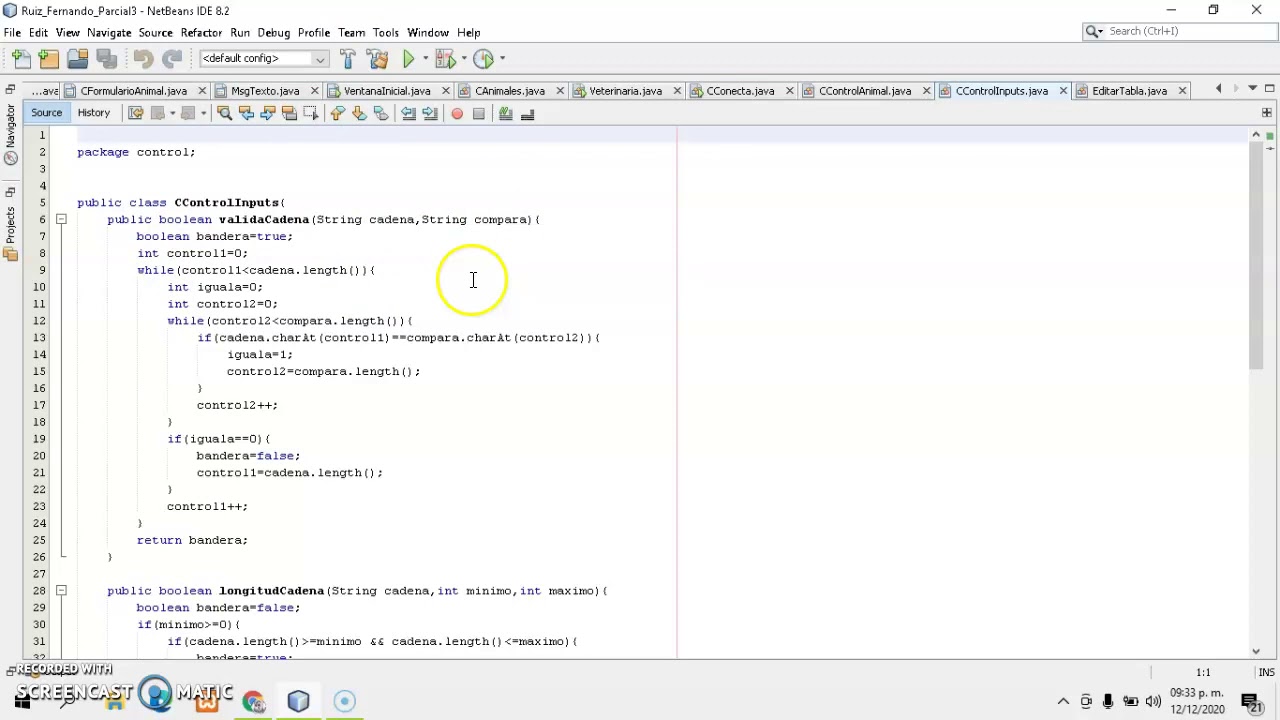Start debugging with the Debug Project icon
The height and width of the screenshot is (720, 1280).
pos(444,59)
